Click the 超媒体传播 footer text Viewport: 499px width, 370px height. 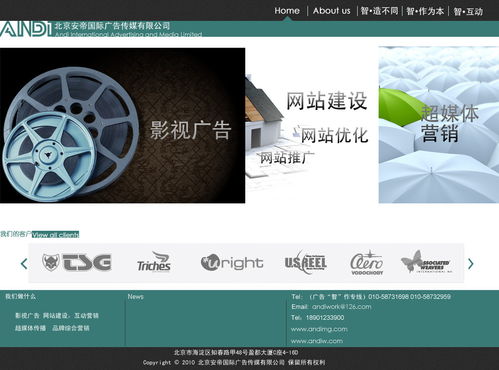click(x=30, y=328)
